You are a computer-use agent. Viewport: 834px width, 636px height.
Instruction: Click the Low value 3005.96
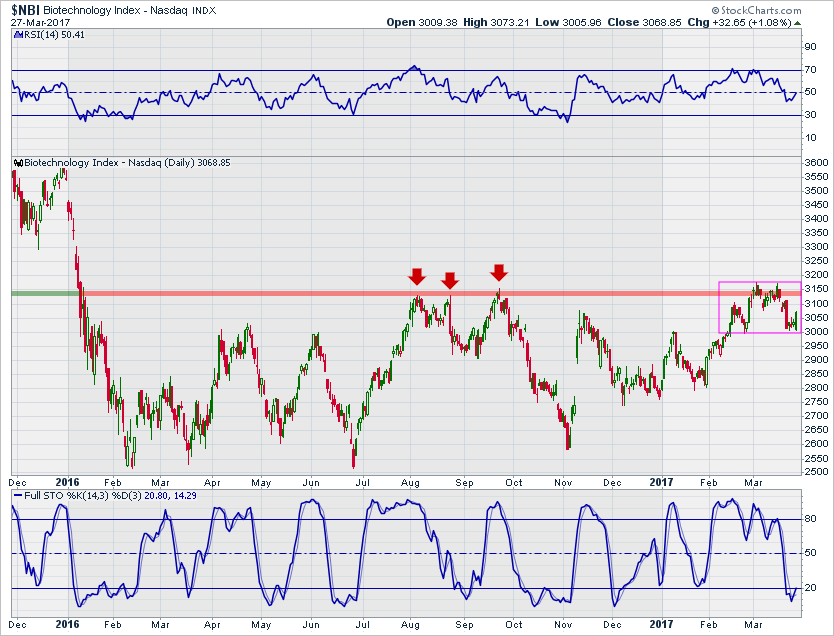[x=582, y=22]
